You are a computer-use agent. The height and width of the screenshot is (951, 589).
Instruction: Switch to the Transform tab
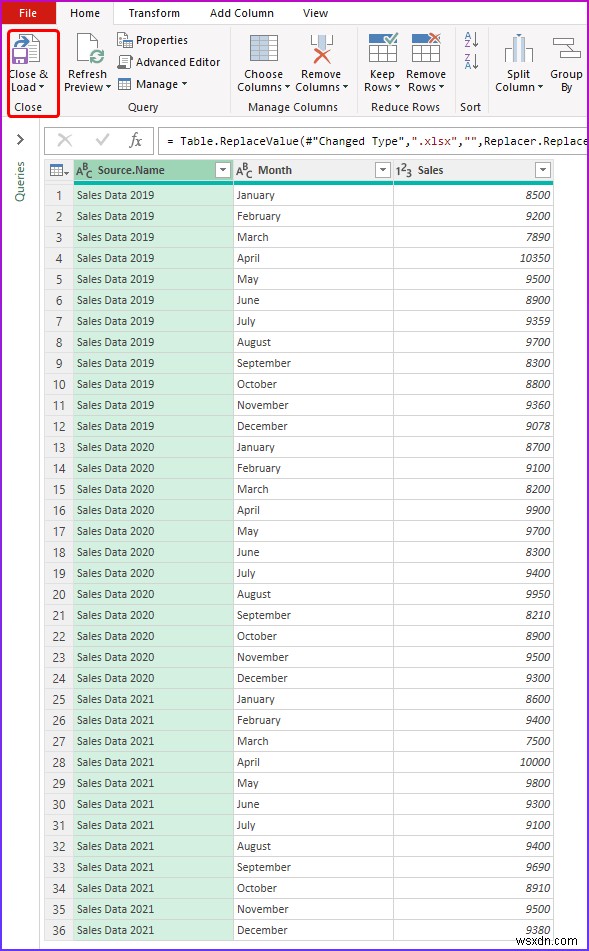[154, 13]
